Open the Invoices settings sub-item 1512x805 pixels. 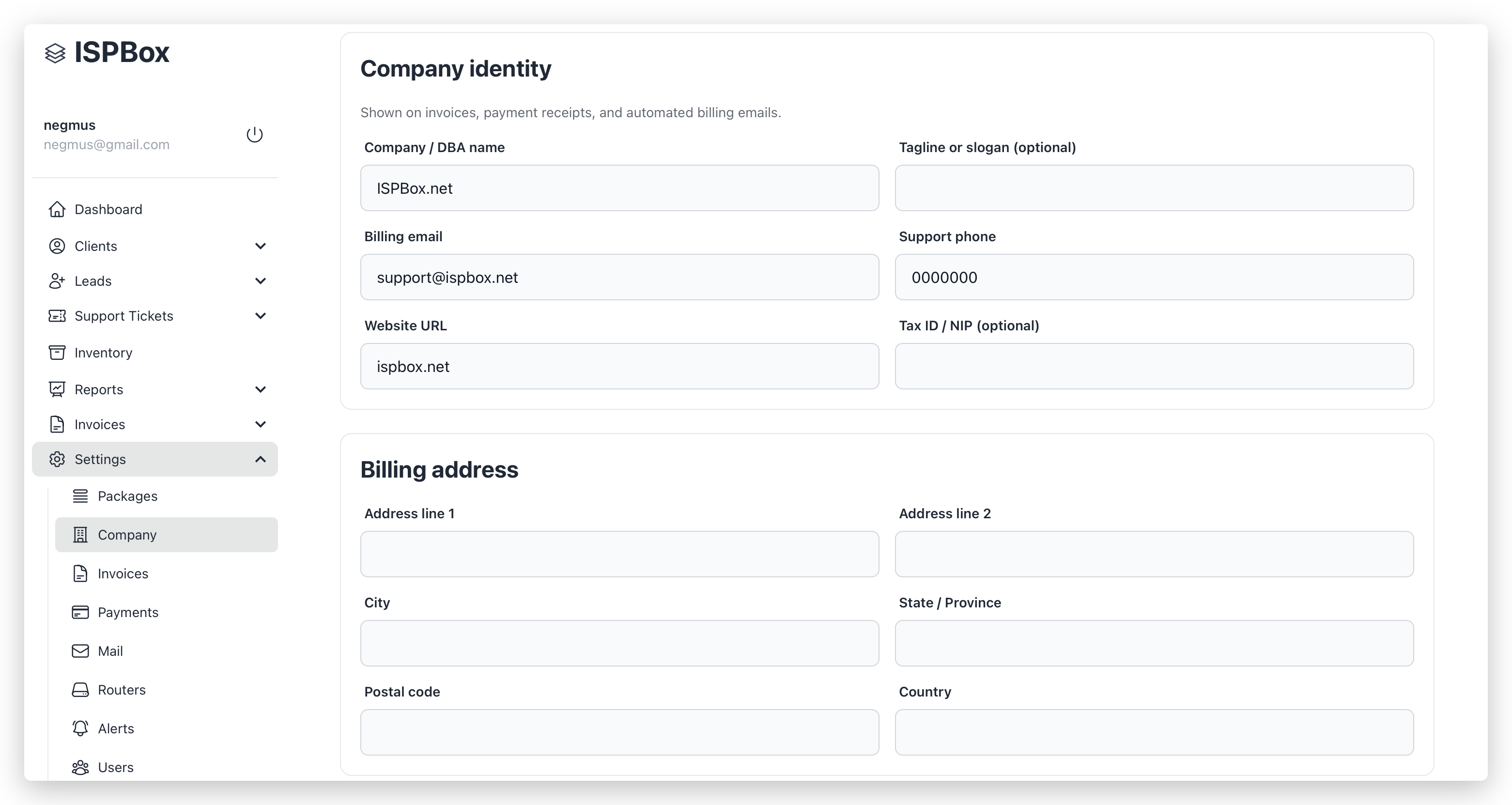[123, 573]
